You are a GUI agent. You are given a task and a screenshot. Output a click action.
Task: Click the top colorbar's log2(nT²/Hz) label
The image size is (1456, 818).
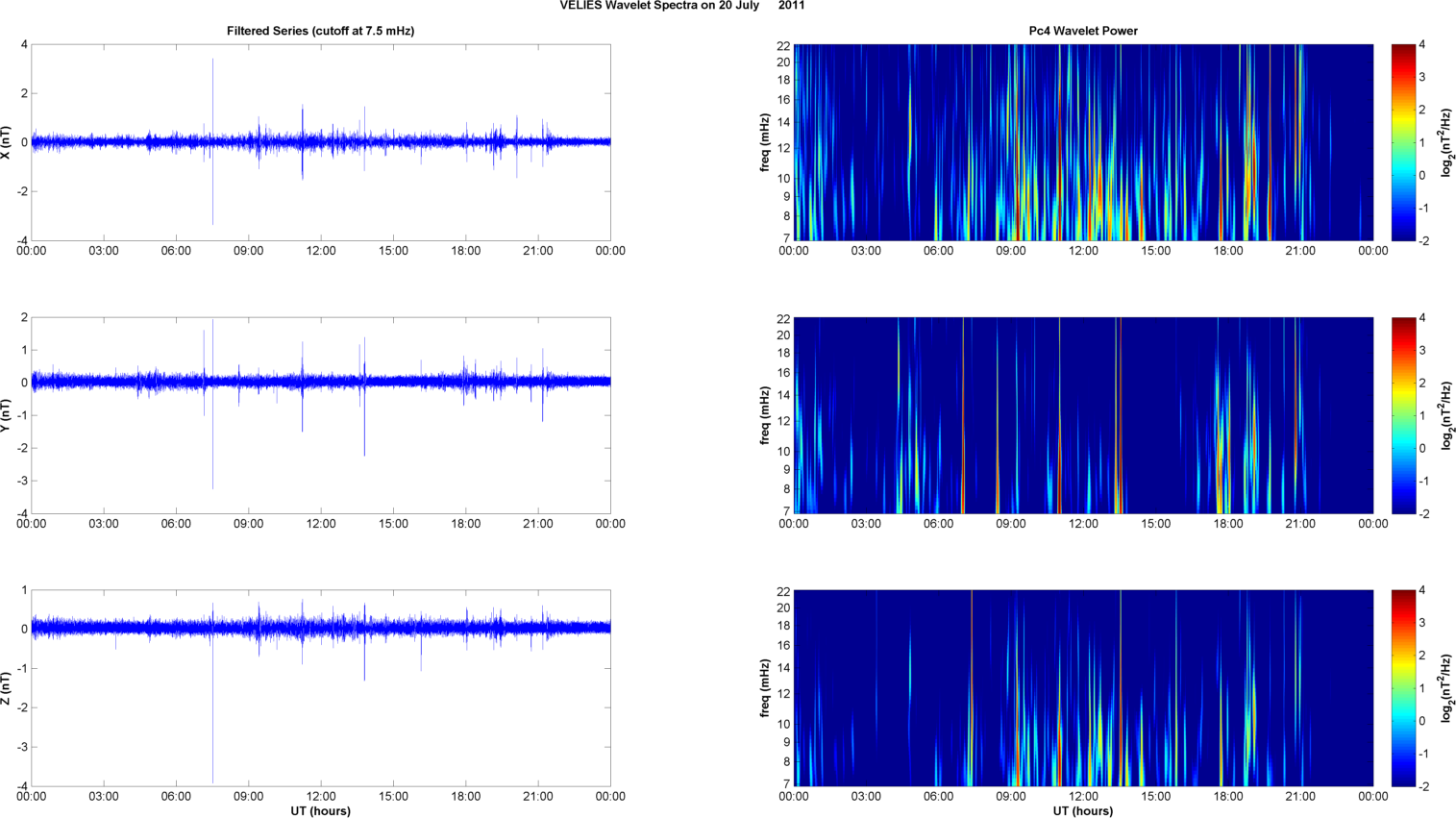click(1446, 142)
